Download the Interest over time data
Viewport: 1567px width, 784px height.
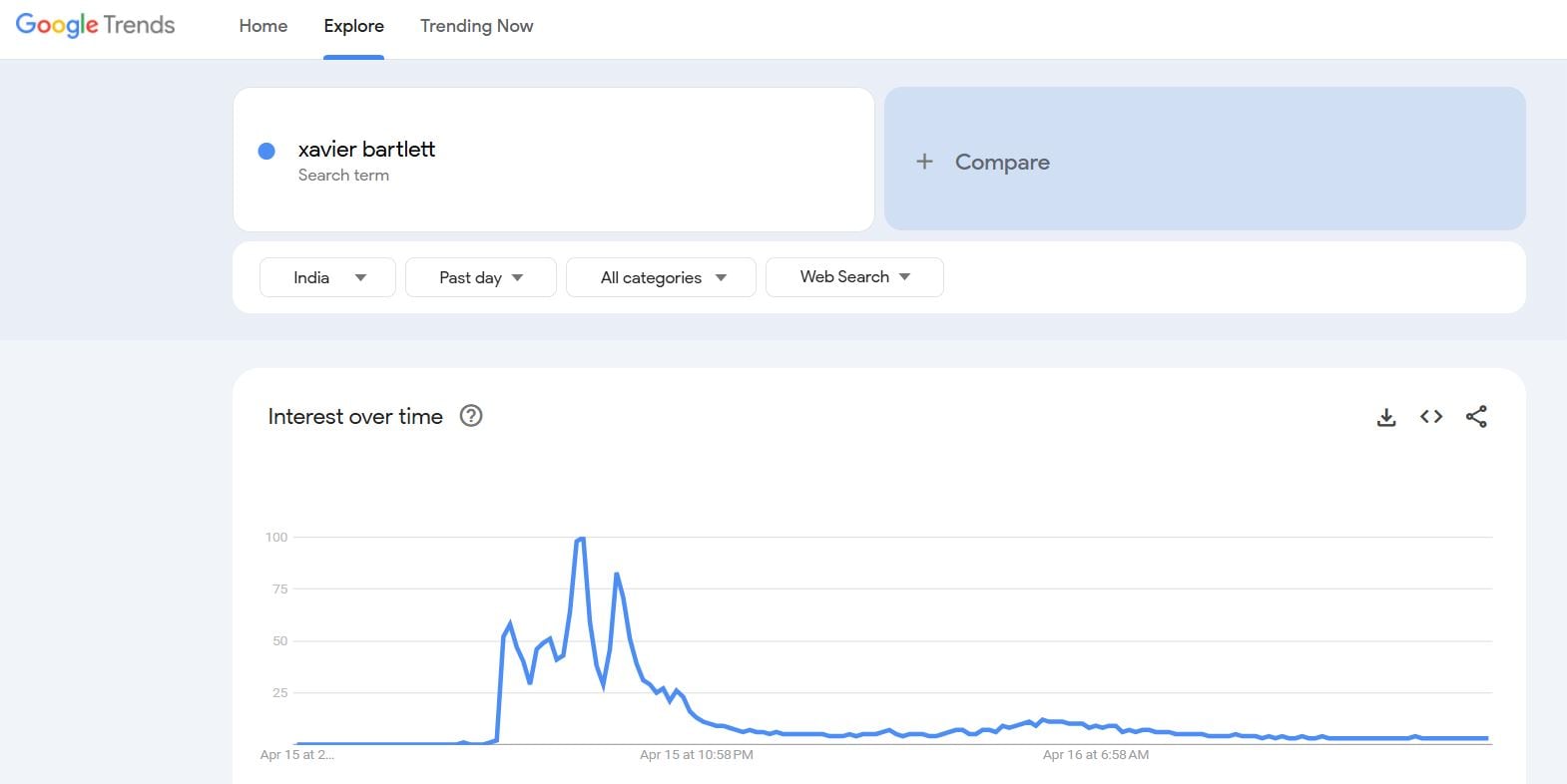pyautogui.click(x=1386, y=417)
